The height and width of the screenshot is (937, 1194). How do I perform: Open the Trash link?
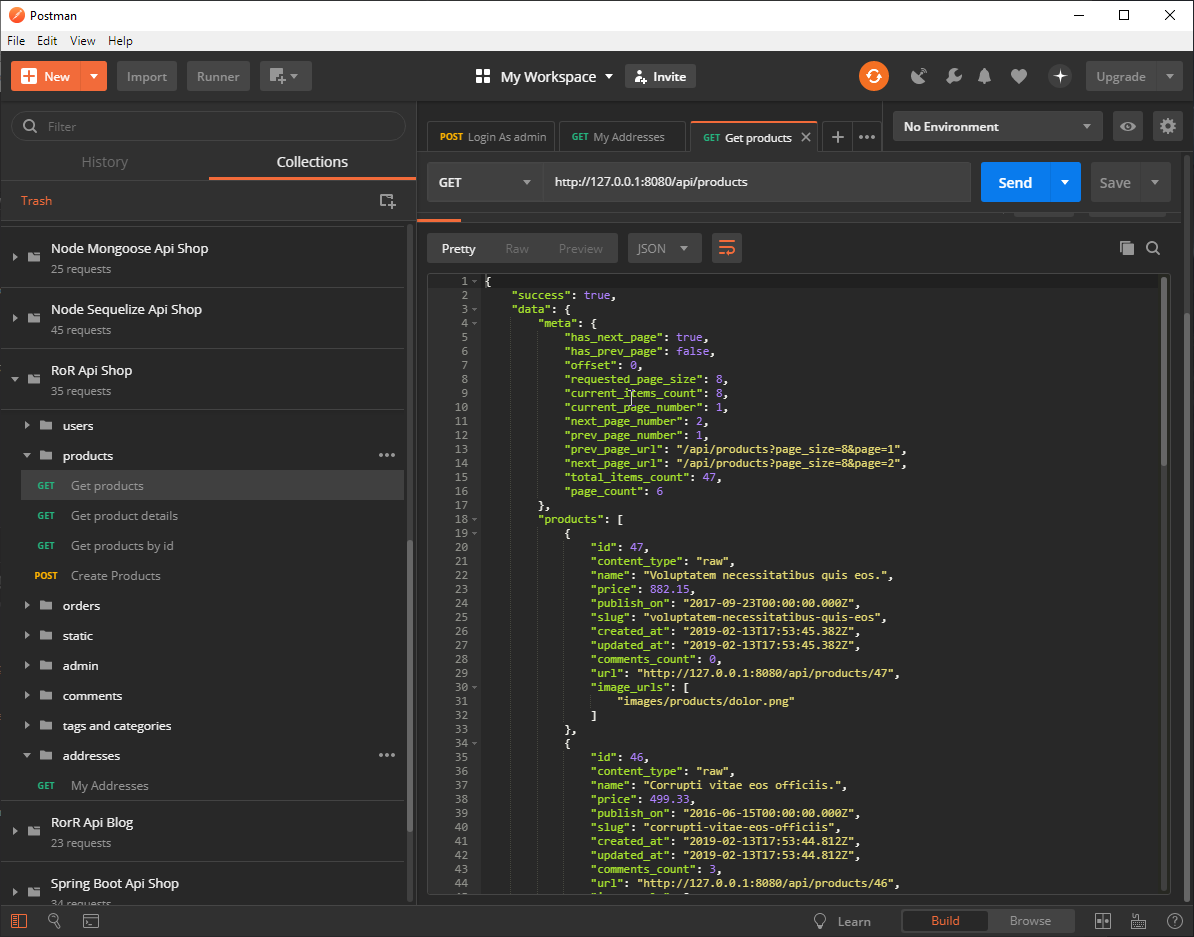click(37, 200)
